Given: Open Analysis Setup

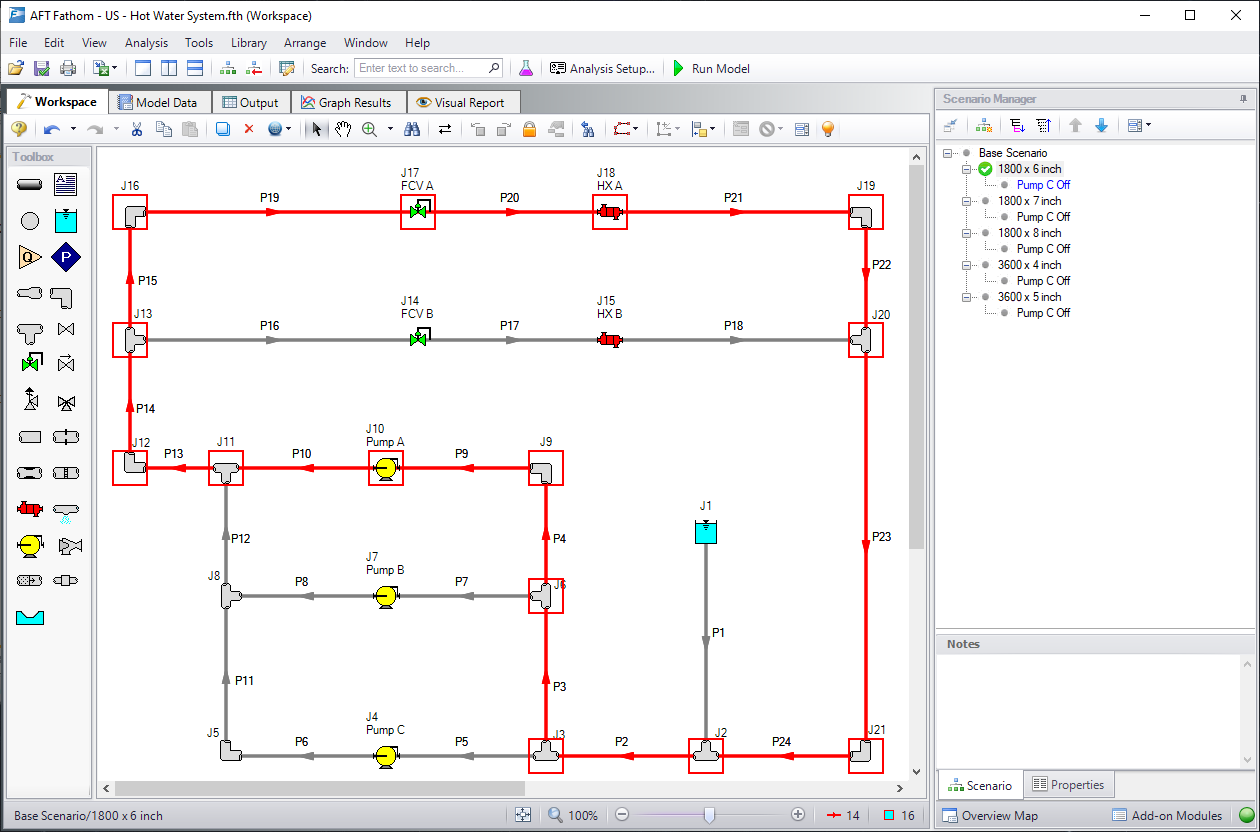Looking at the screenshot, I should (602, 69).
